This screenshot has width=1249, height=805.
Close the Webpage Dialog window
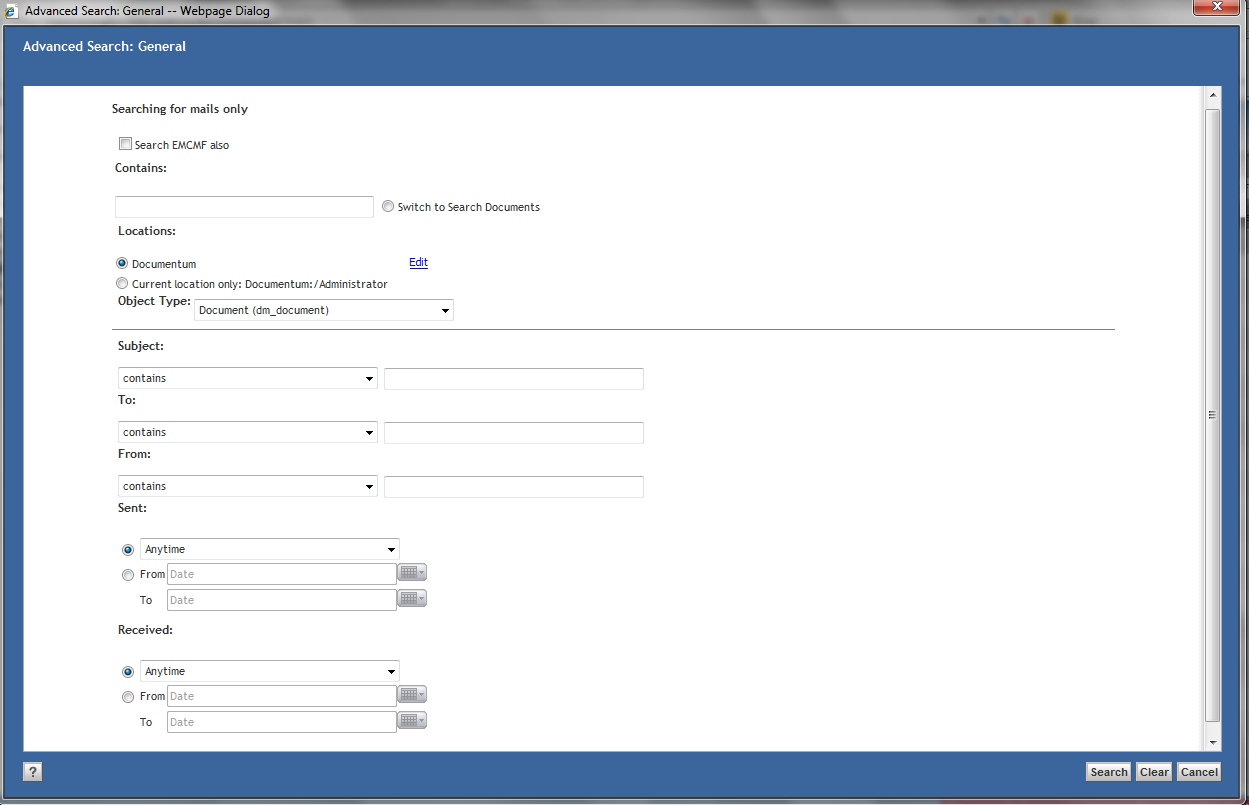(x=1217, y=8)
